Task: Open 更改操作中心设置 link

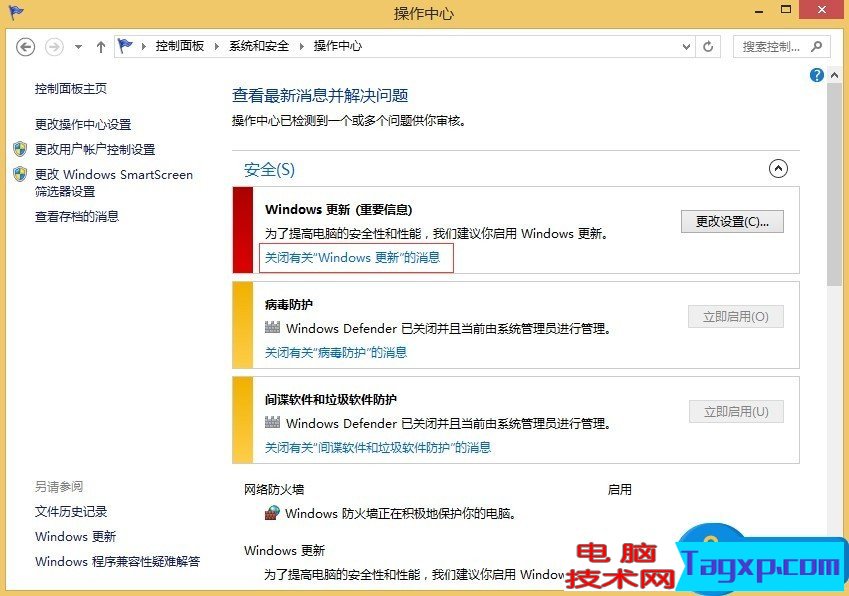Action: pyautogui.click(x=83, y=125)
